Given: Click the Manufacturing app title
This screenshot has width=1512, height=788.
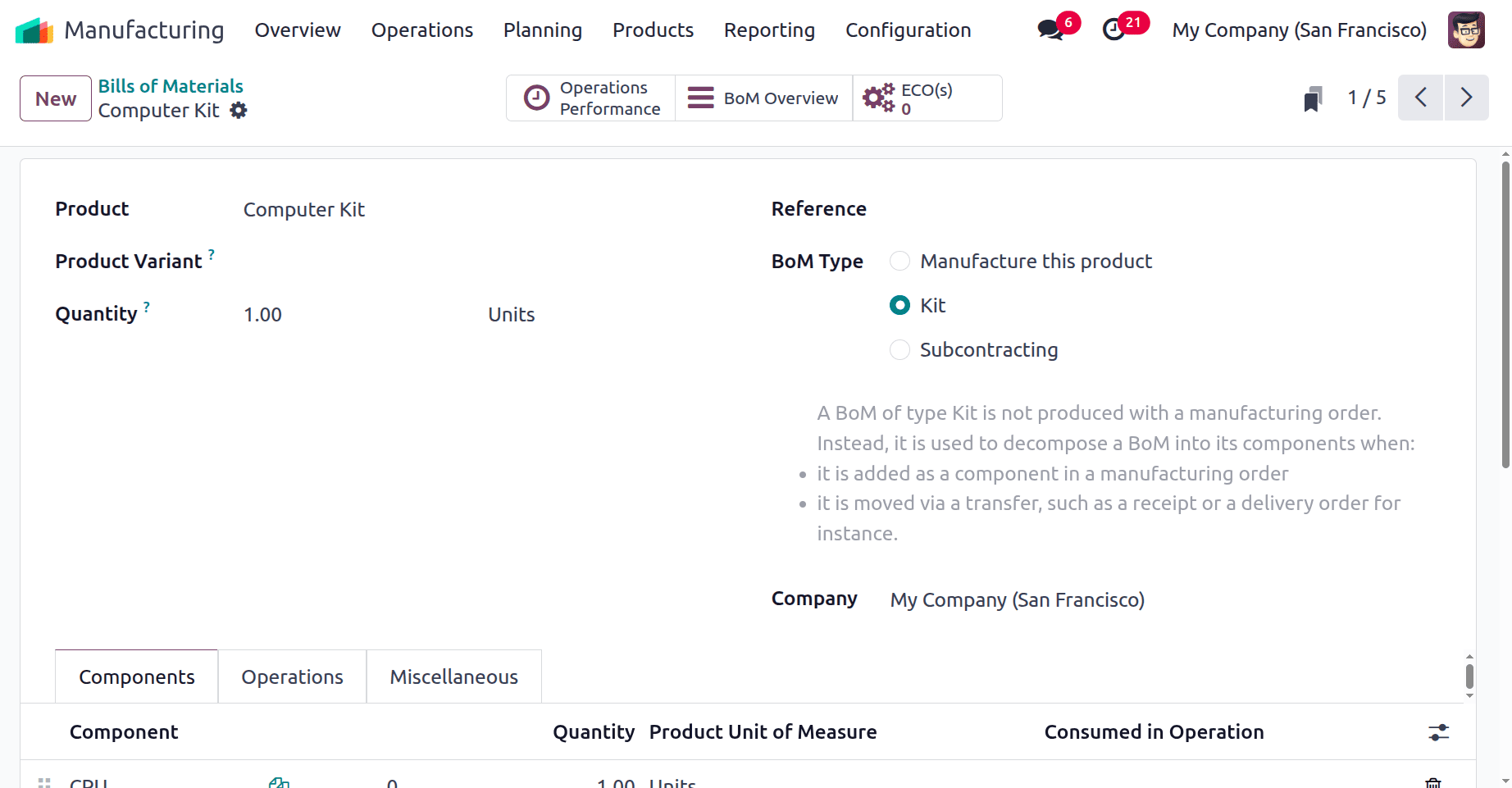Looking at the screenshot, I should [x=144, y=30].
